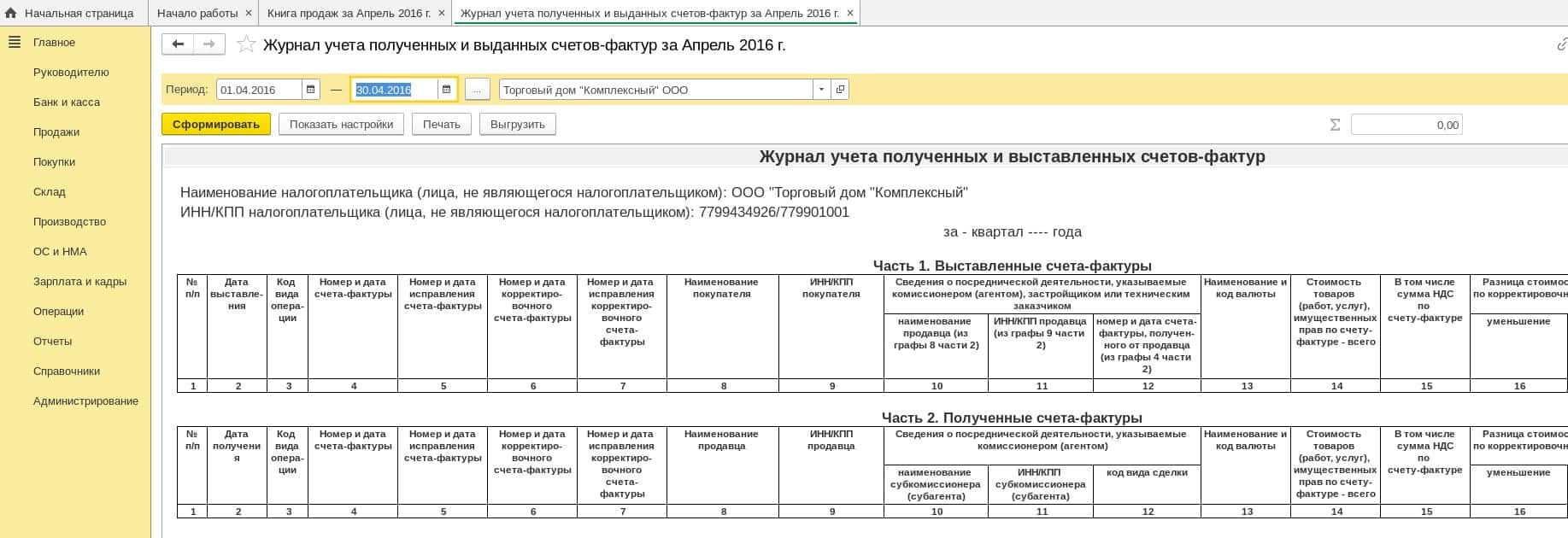Open the Покупки section
The height and width of the screenshot is (538, 1568).
54,161
